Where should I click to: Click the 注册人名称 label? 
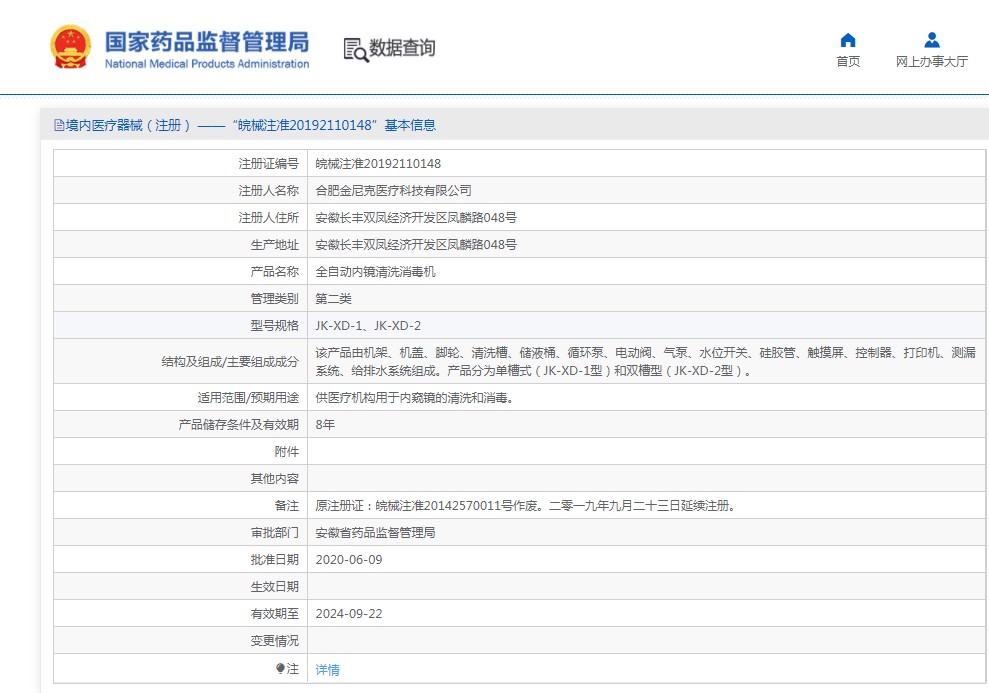(x=268, y=190)
